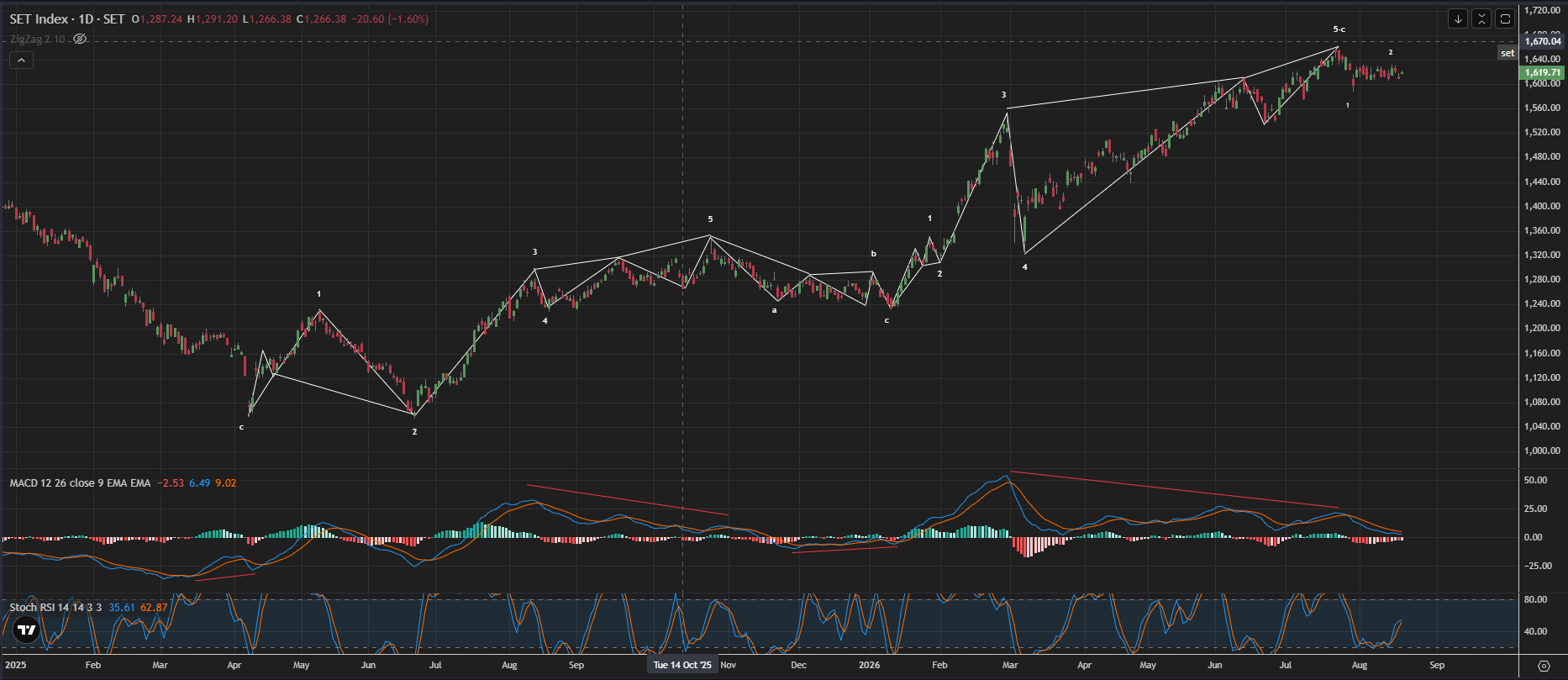
Task: Maximize the chart pane
Action: coord(1505,18)
